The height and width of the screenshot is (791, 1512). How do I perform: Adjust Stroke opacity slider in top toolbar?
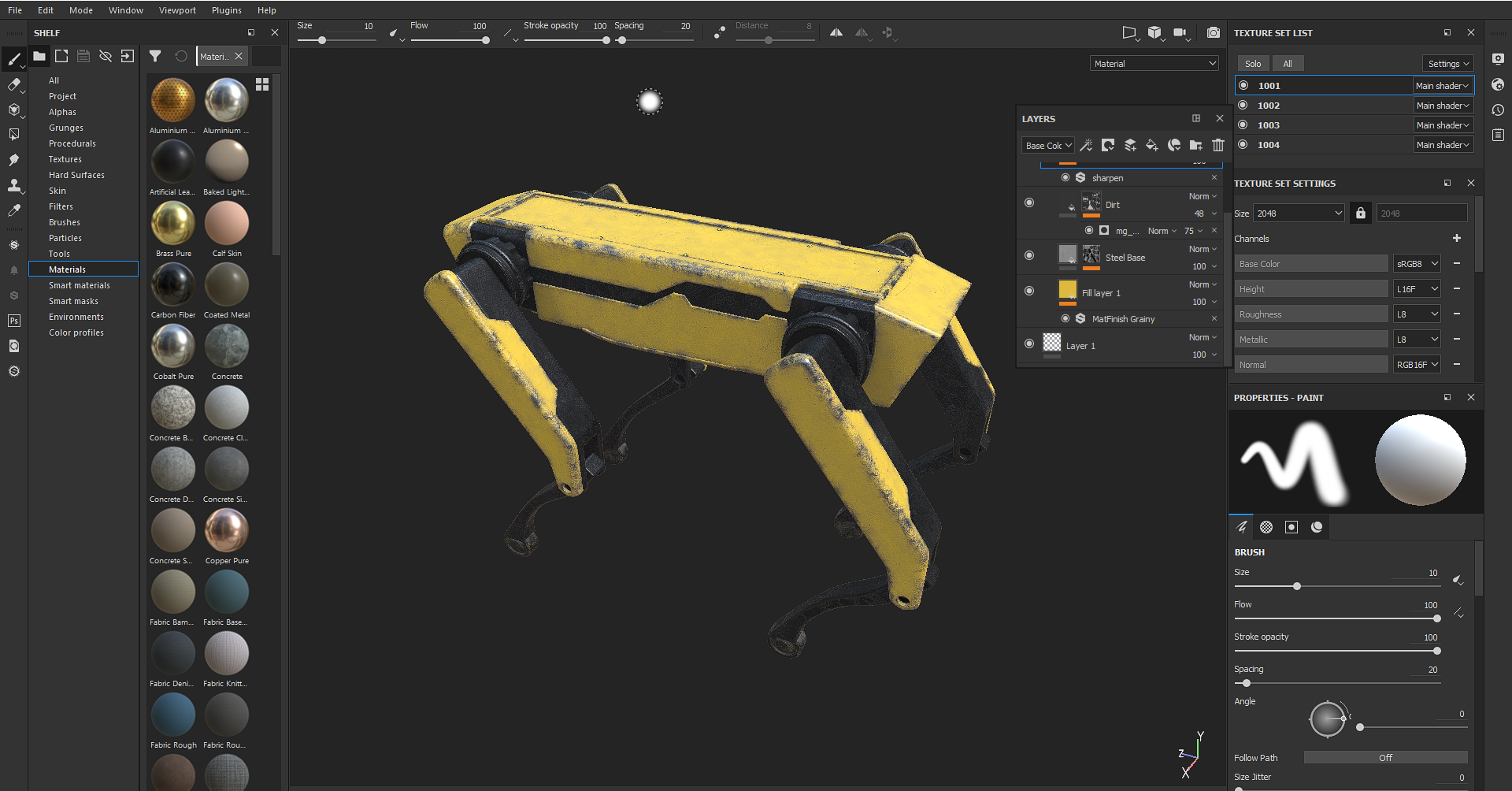click(x=565, y=40)
